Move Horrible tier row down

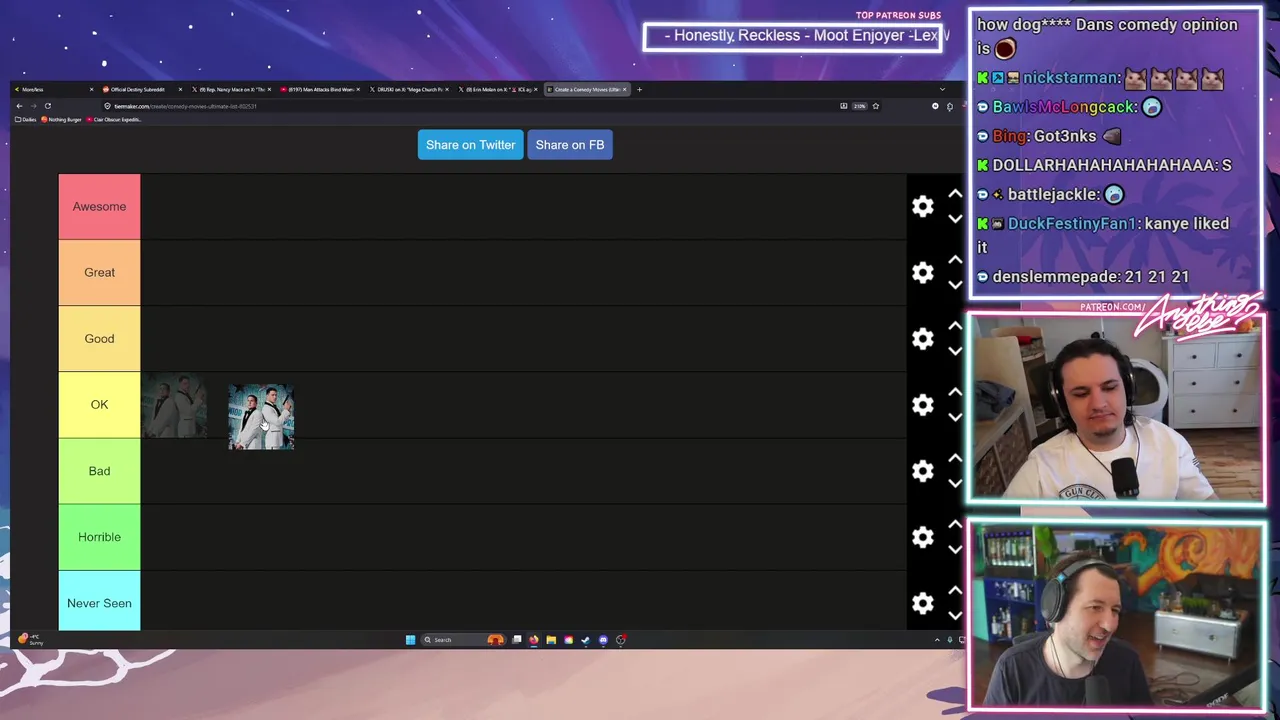pyautogui.click(x=955, y=549)
